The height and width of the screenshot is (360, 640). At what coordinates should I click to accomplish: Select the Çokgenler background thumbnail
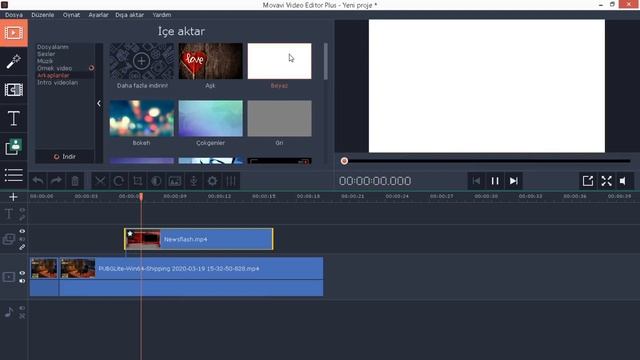tap(210, 118)
